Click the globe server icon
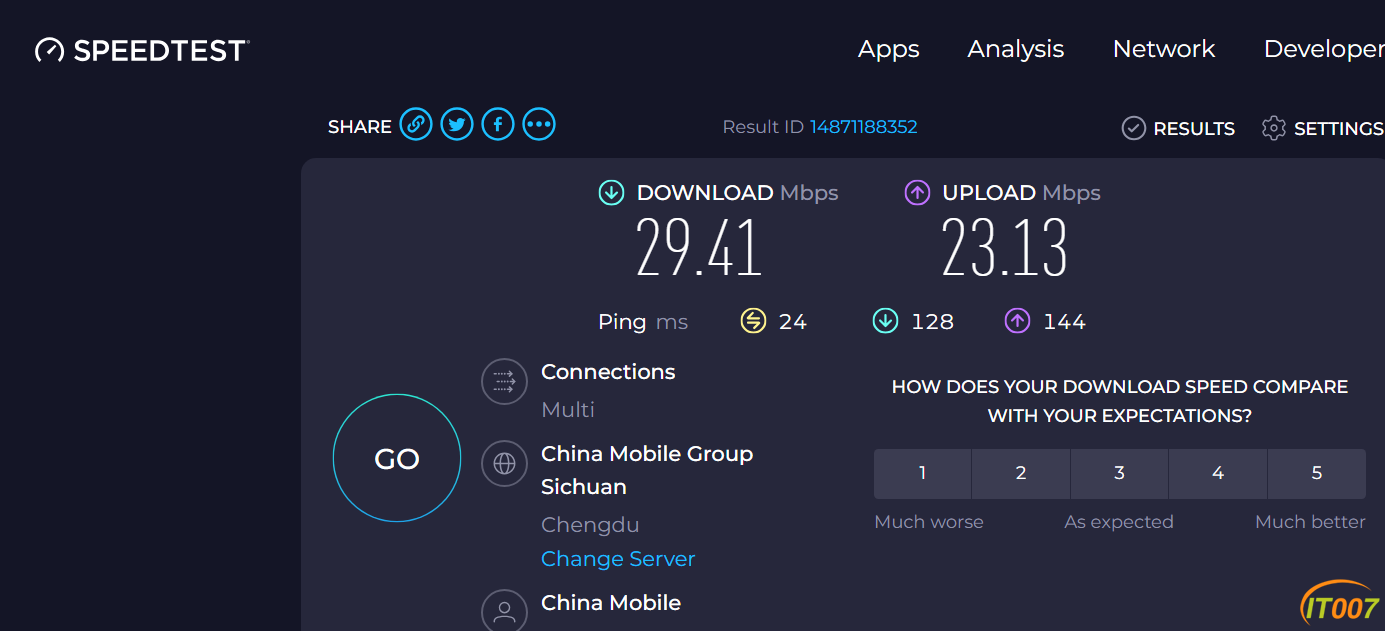 pos(504,463)
